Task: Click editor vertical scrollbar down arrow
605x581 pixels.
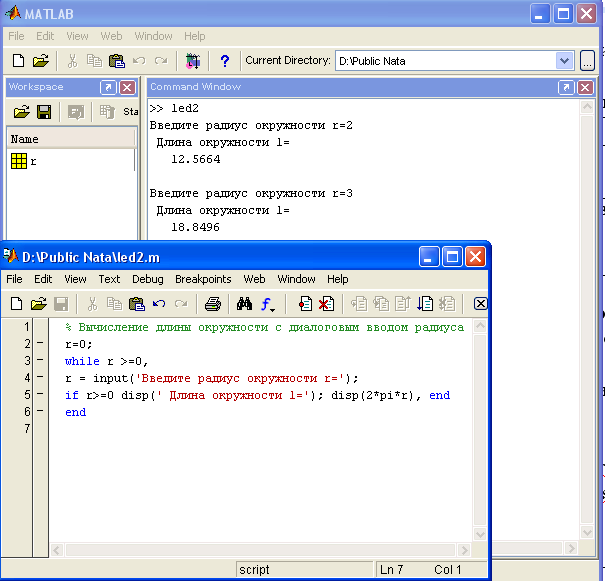Action: pos(480,534)
